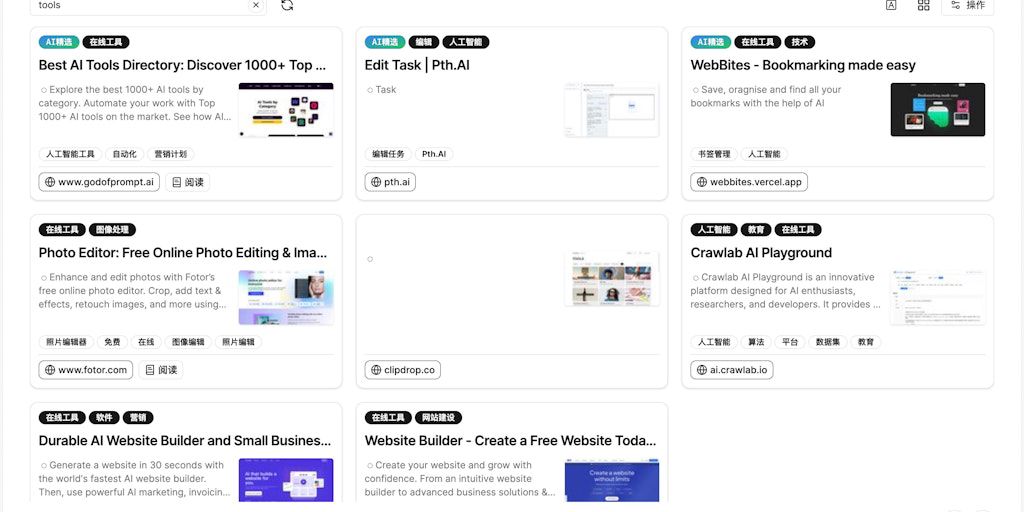The height and width of the screenshot is (512, 1024).
Task: Click AI精选 badge on WebBites card
Action: [x=711, y=42]
